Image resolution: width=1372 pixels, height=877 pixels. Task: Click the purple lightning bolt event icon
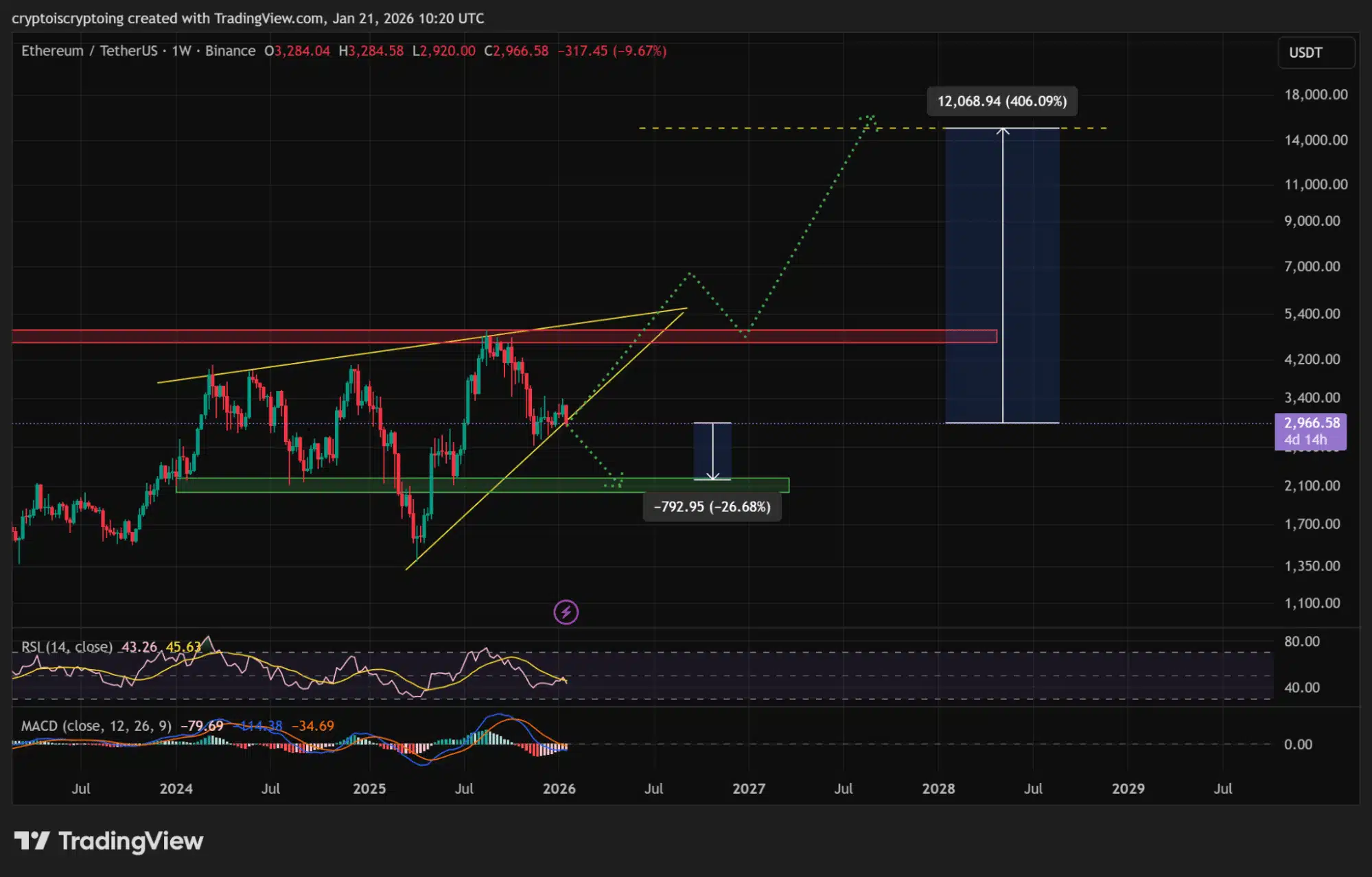click(566, 611)
